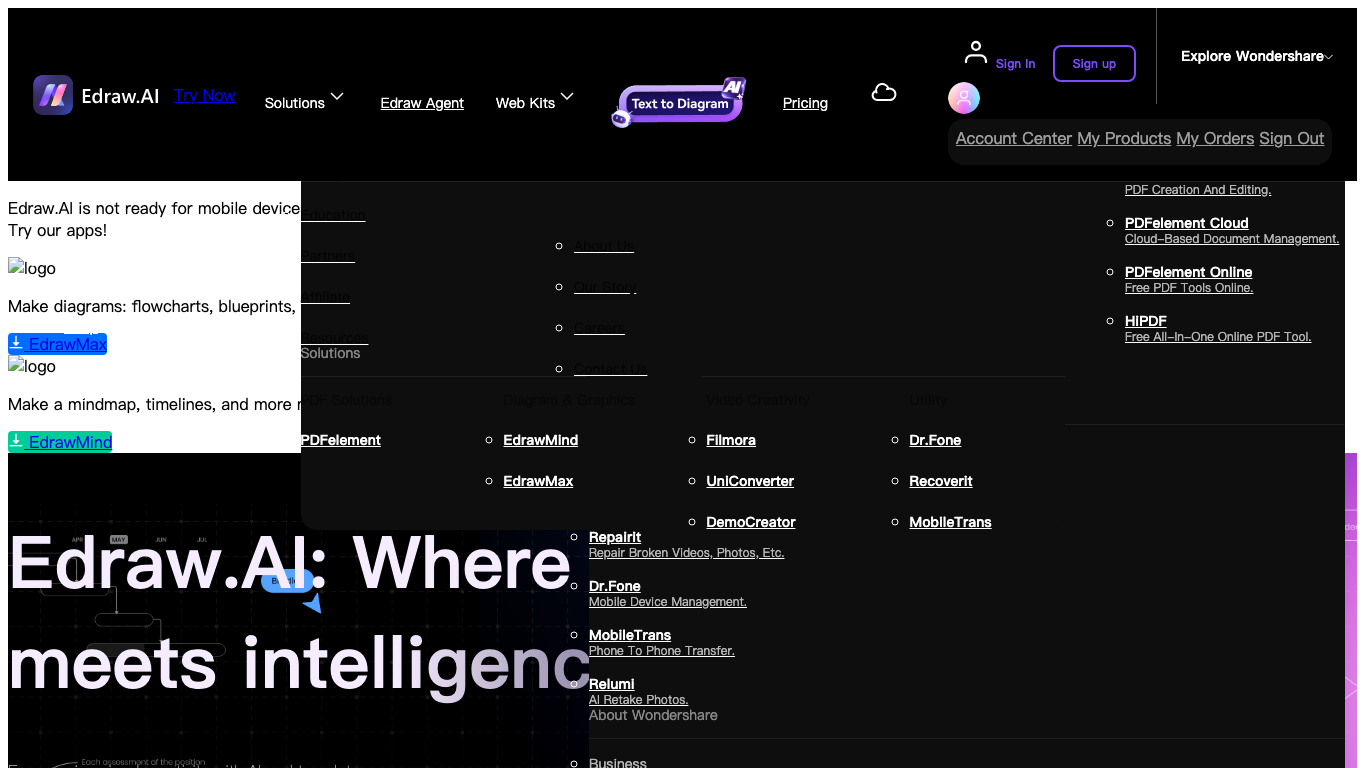Open PDFelement Cloud link
Image resolution: width=1365 pixels, height=768 pixels.
tap(1186, 223)
